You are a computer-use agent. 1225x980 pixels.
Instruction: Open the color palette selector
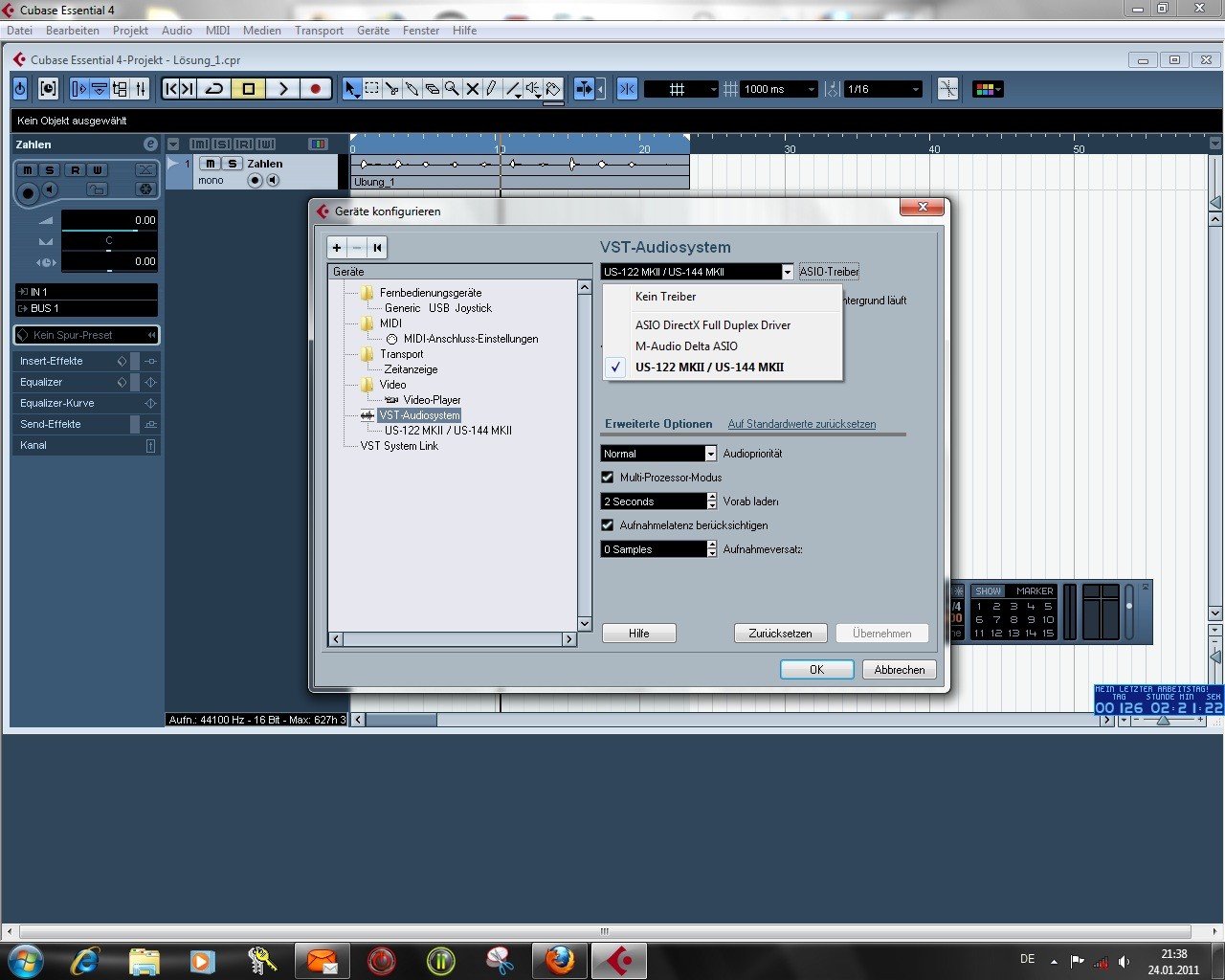[988, 89]
